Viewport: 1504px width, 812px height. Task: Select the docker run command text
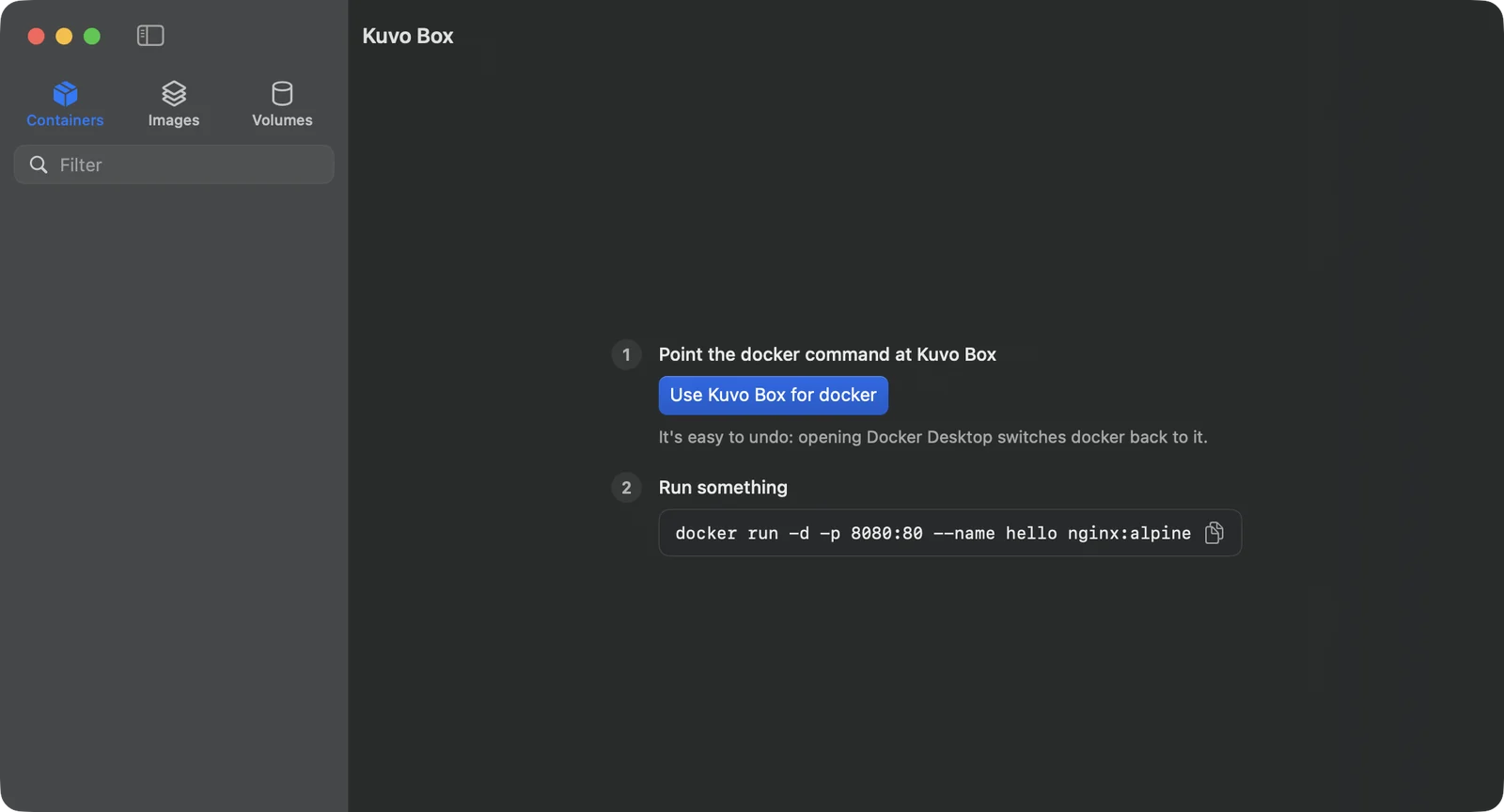coord(932,533)
